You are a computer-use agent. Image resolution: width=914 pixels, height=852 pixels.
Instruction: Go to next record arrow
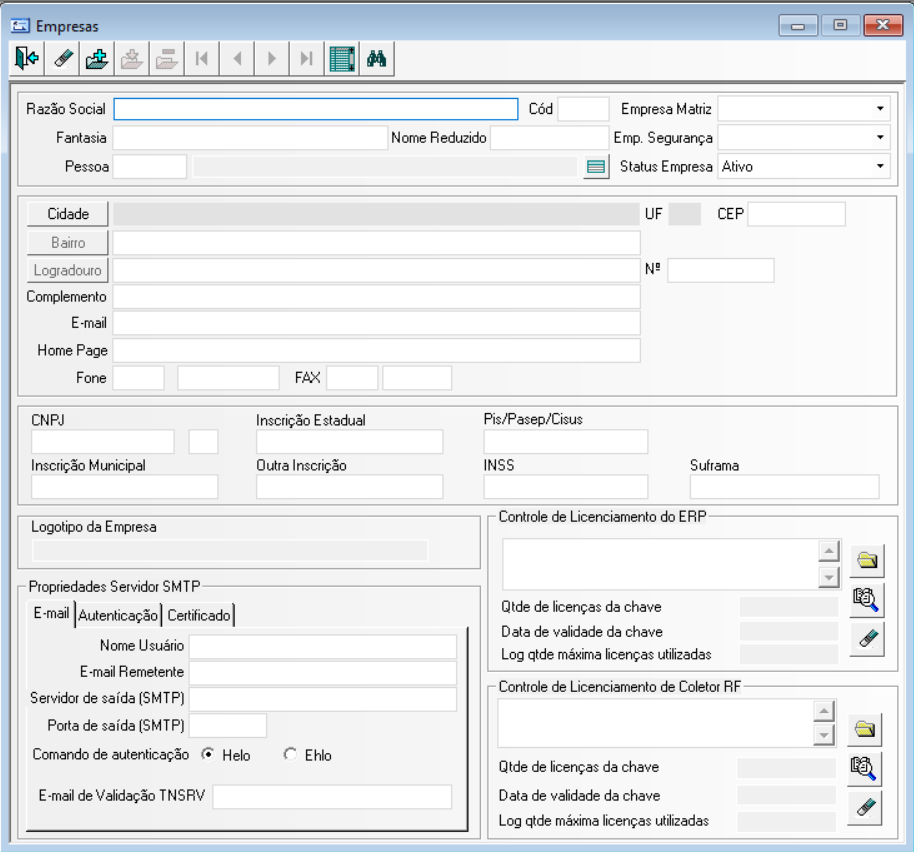(272, 59)
